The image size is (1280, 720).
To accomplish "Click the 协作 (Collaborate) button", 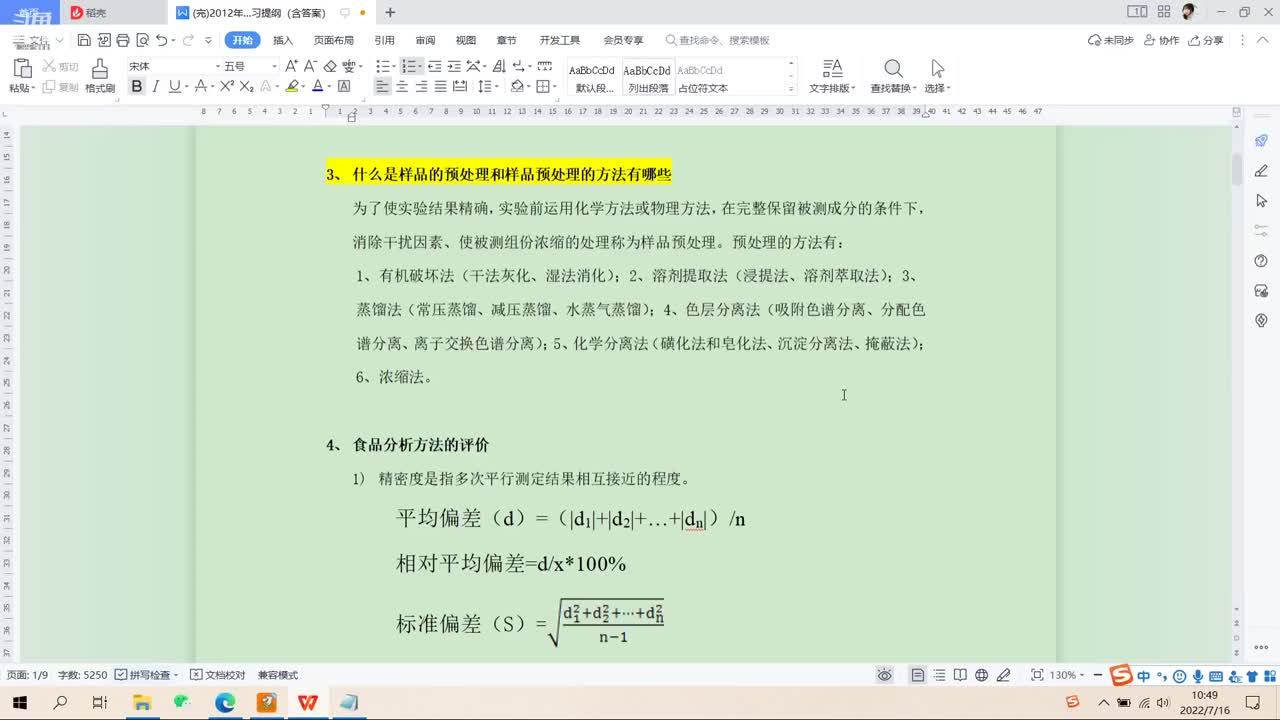I will coord(1162,41).
